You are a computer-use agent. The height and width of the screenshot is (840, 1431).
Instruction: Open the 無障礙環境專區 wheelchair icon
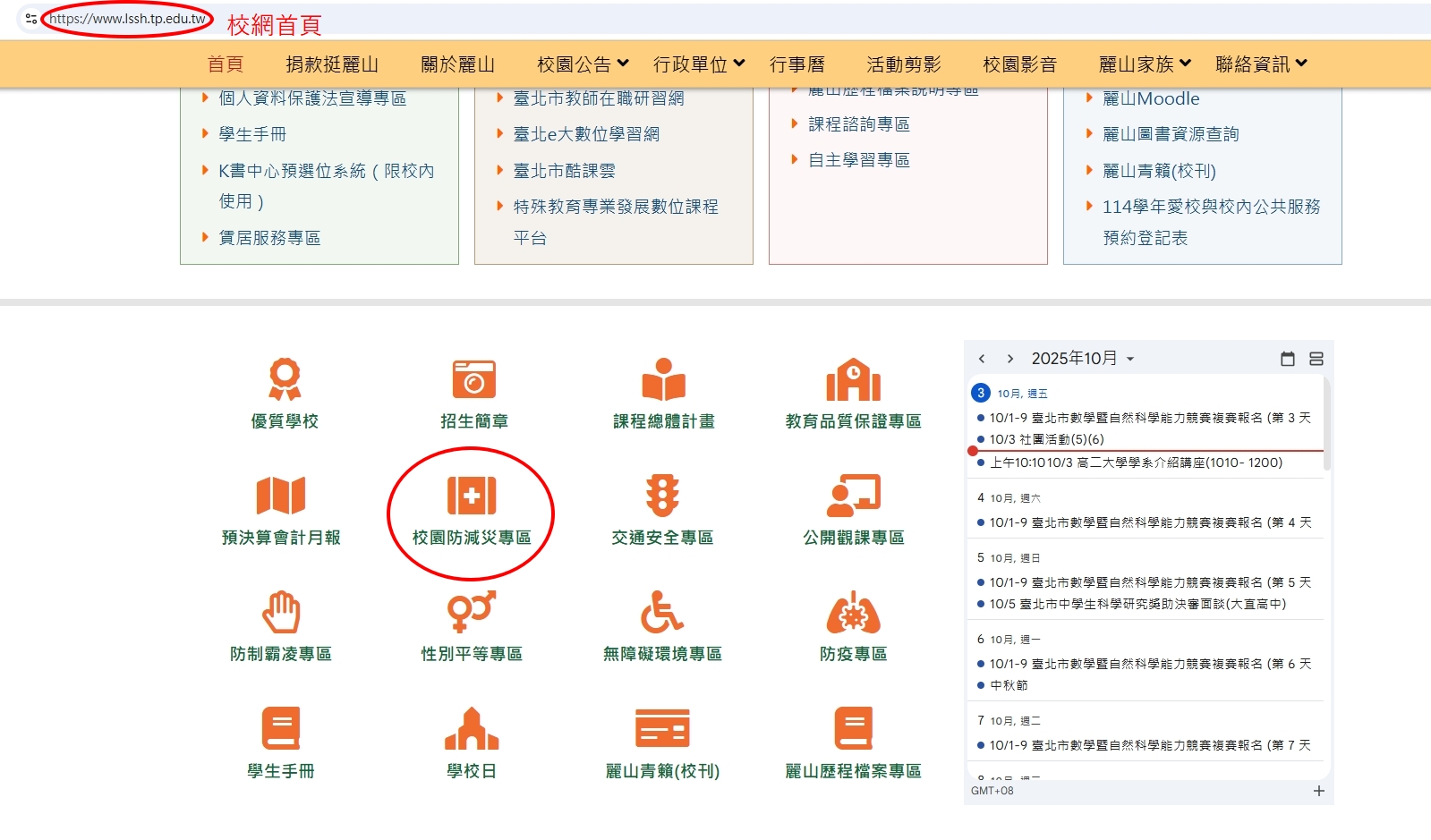[x=662, y=612]
